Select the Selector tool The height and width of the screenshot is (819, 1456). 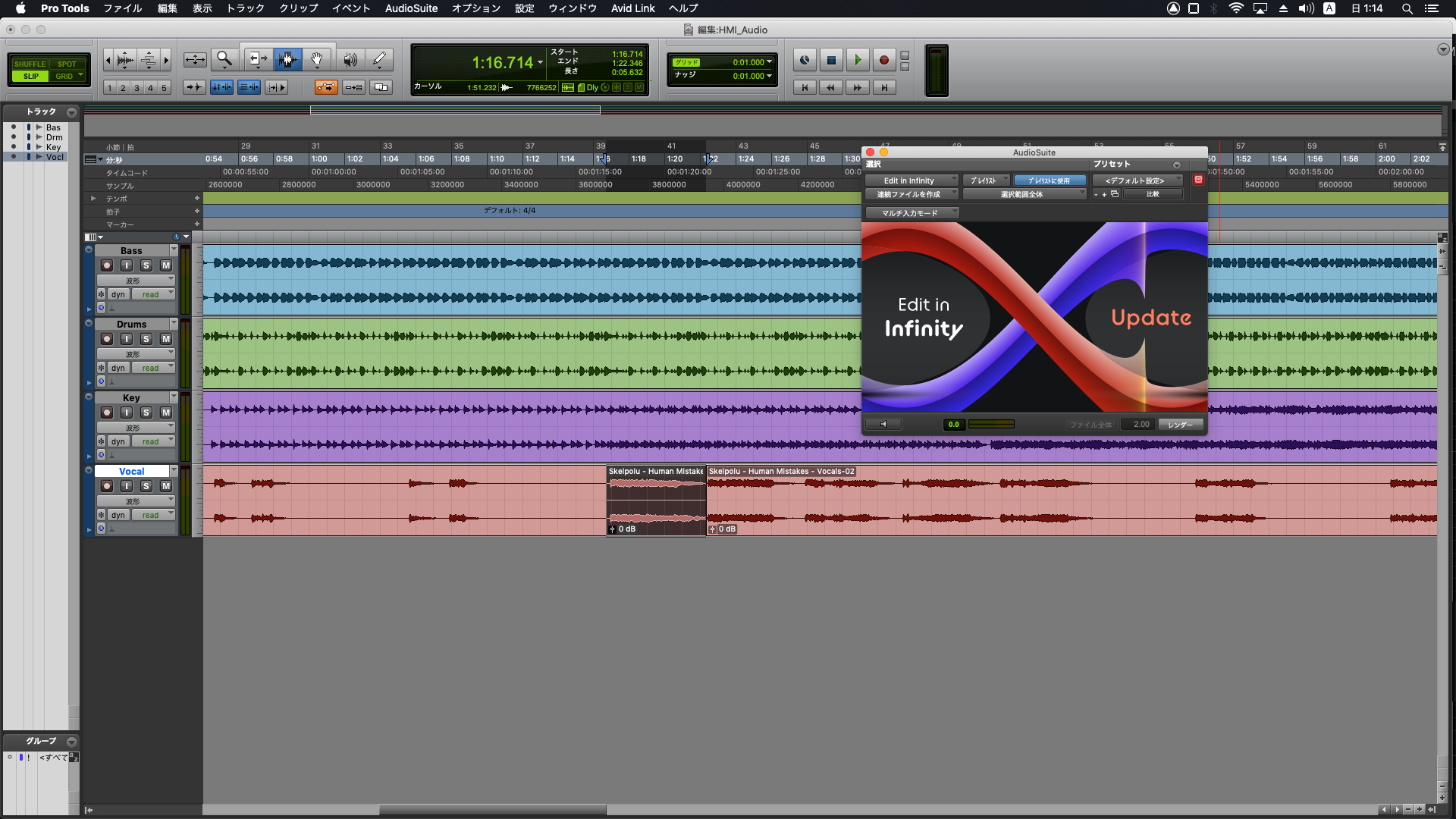[x=287, y=59]
